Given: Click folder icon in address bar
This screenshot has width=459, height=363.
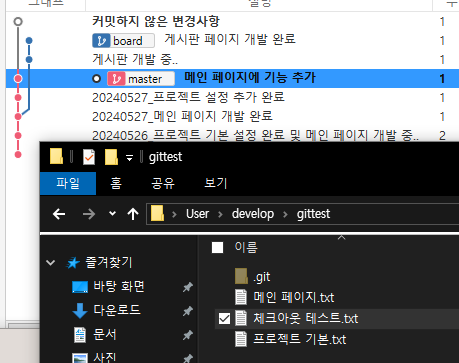Looking at the screenshot, I should click(157, 213).
